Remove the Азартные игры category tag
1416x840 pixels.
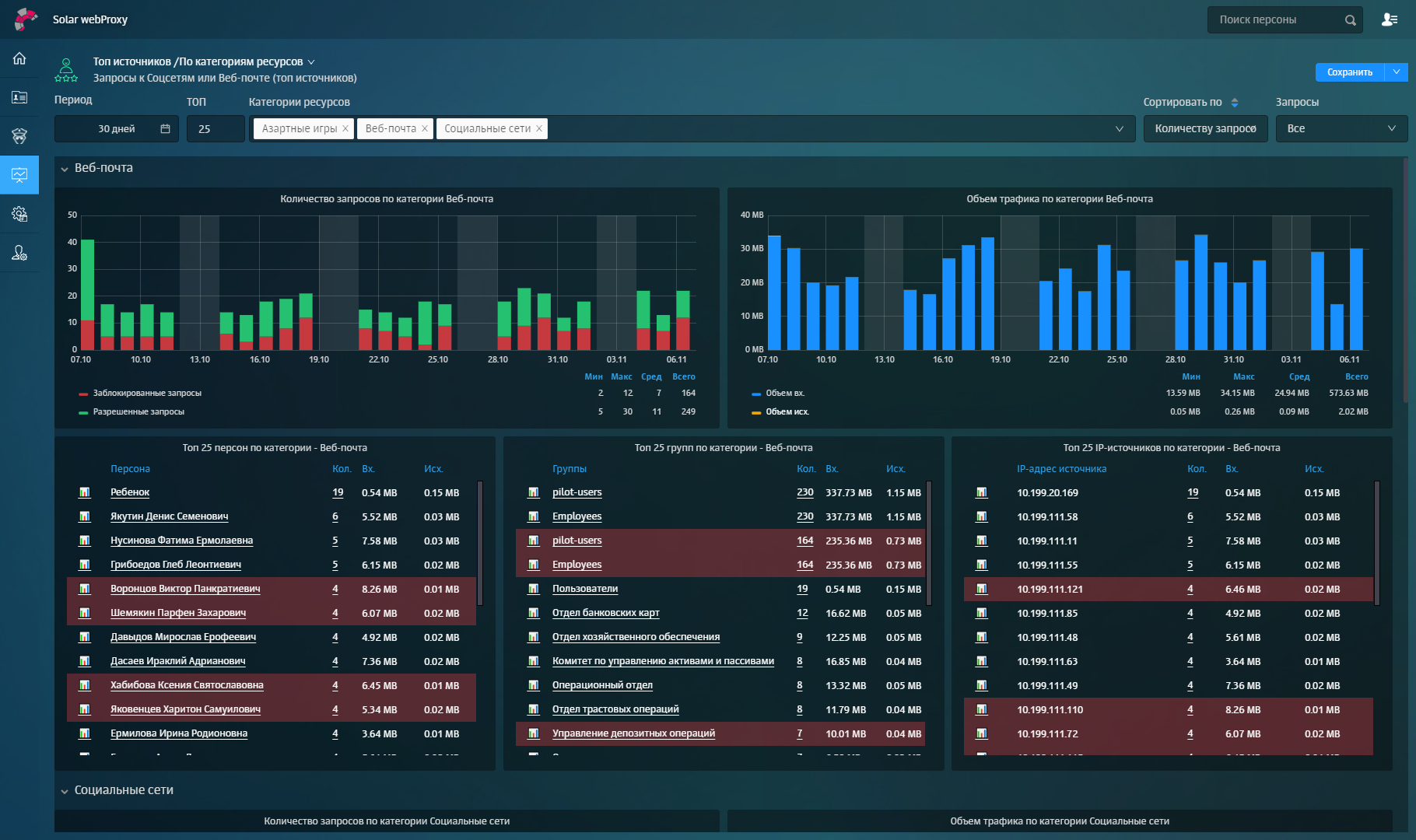pos(345,129)
